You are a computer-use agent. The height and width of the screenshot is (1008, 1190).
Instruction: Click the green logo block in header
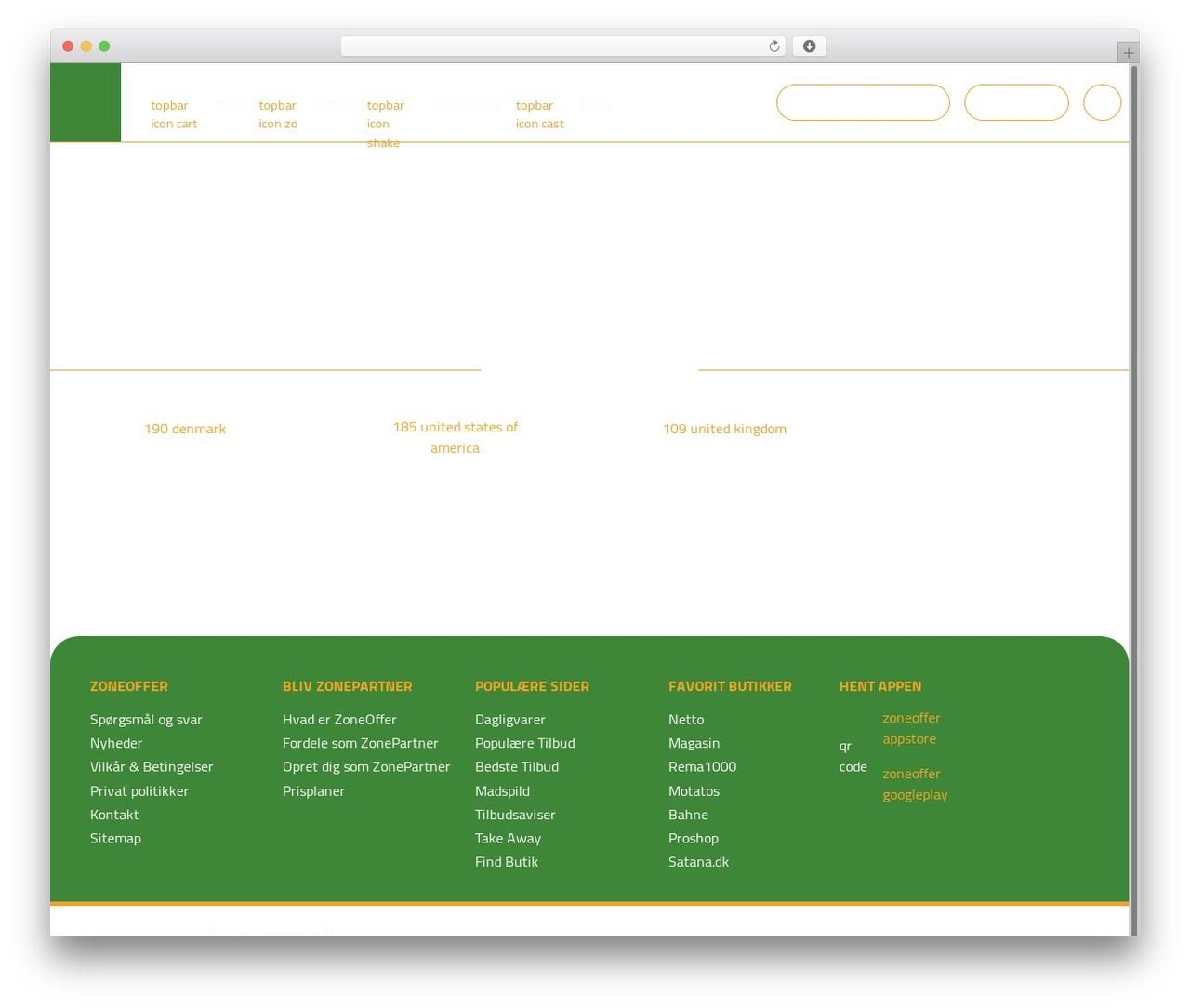point(86,102)
